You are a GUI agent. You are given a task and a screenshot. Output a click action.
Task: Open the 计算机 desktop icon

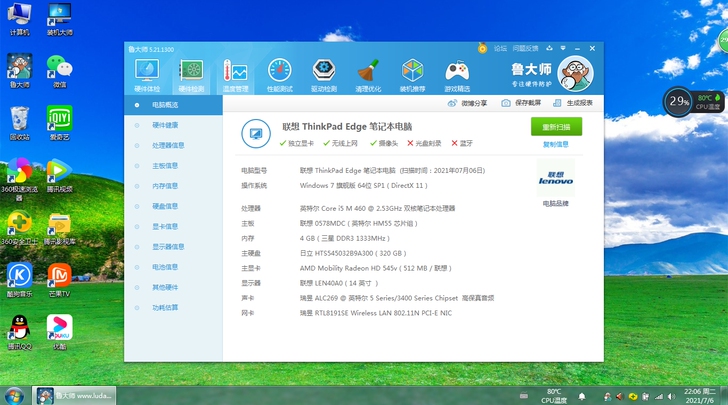pyautogui.click(x=20, y=19)
